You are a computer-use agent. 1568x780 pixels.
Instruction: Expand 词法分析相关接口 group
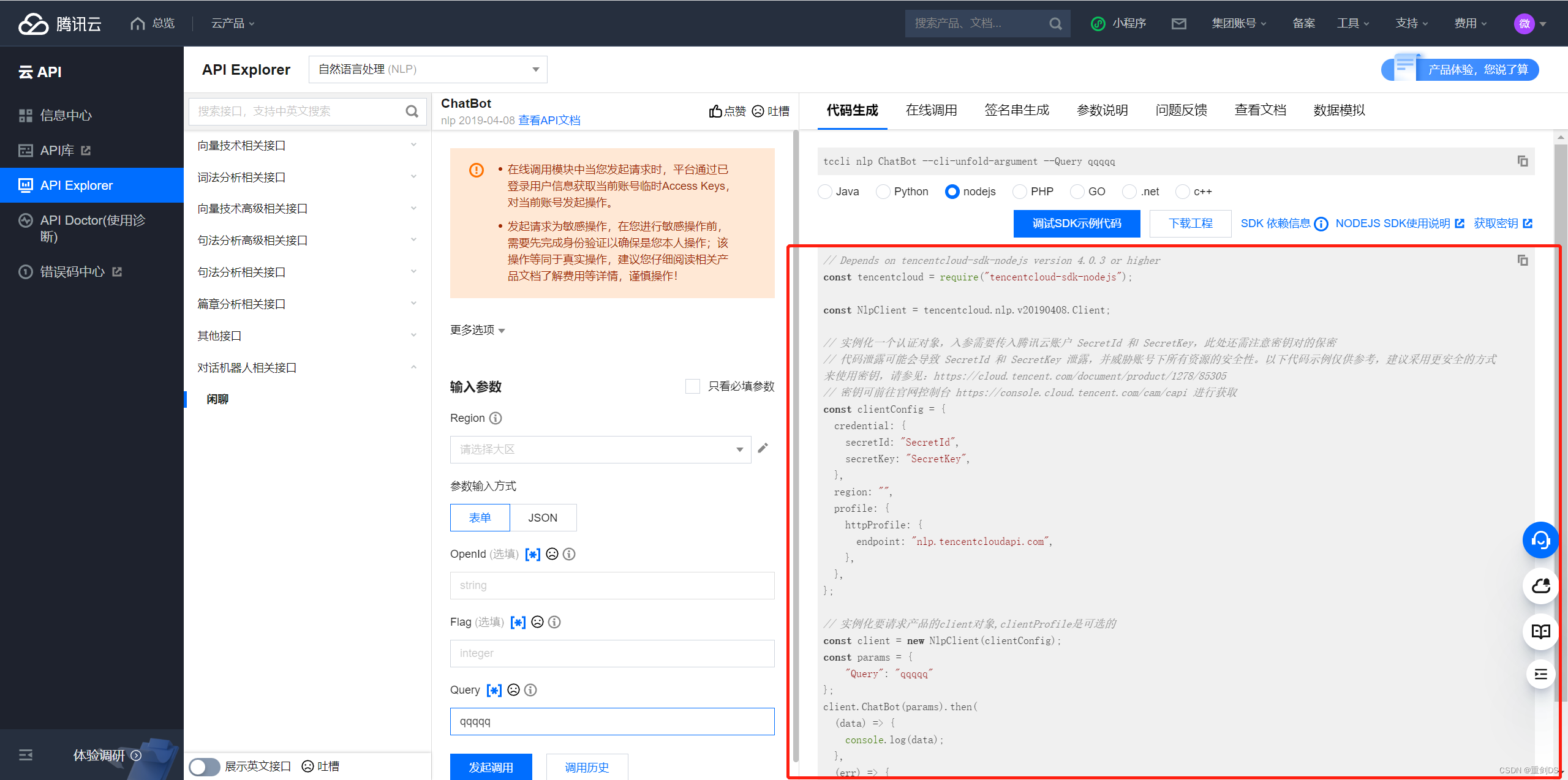click(x=307, y=177)
